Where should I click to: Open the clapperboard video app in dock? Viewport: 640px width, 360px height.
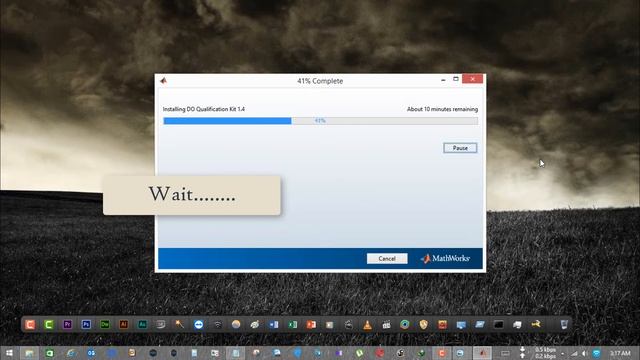pyautogui.click(x=386, y=324)
